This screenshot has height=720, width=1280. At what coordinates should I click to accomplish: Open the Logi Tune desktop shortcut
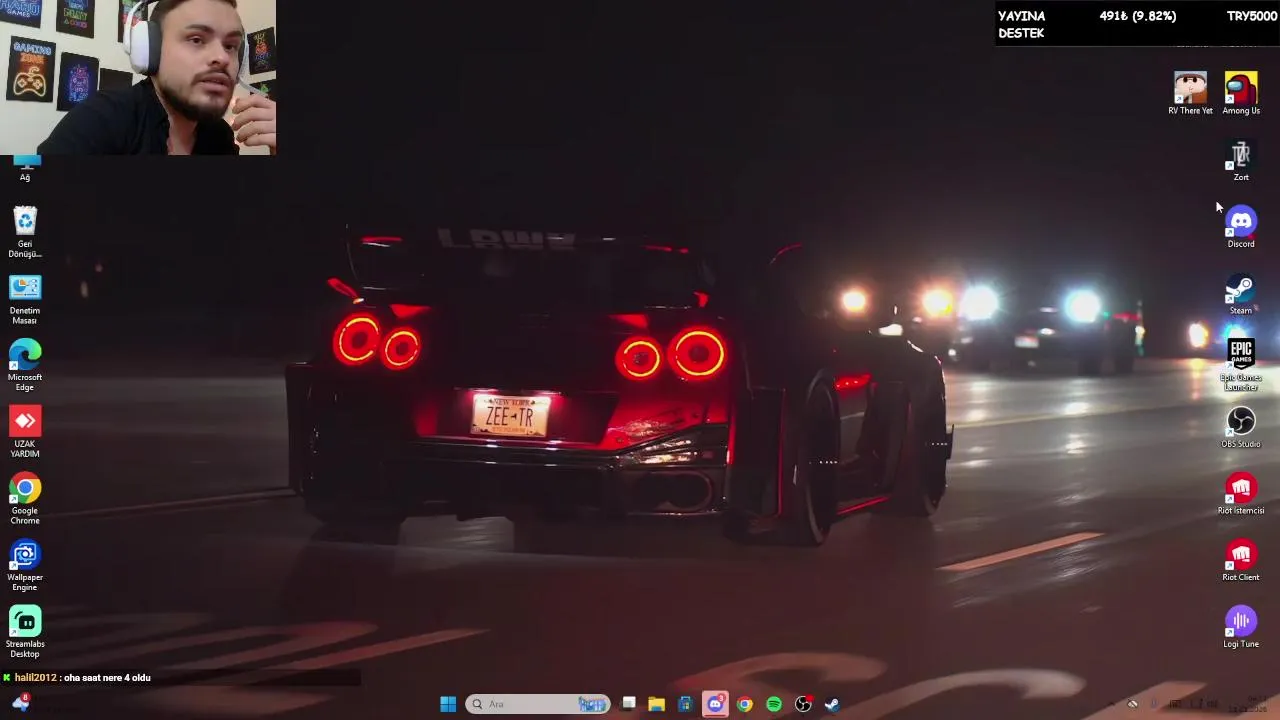pos(1241,627)
